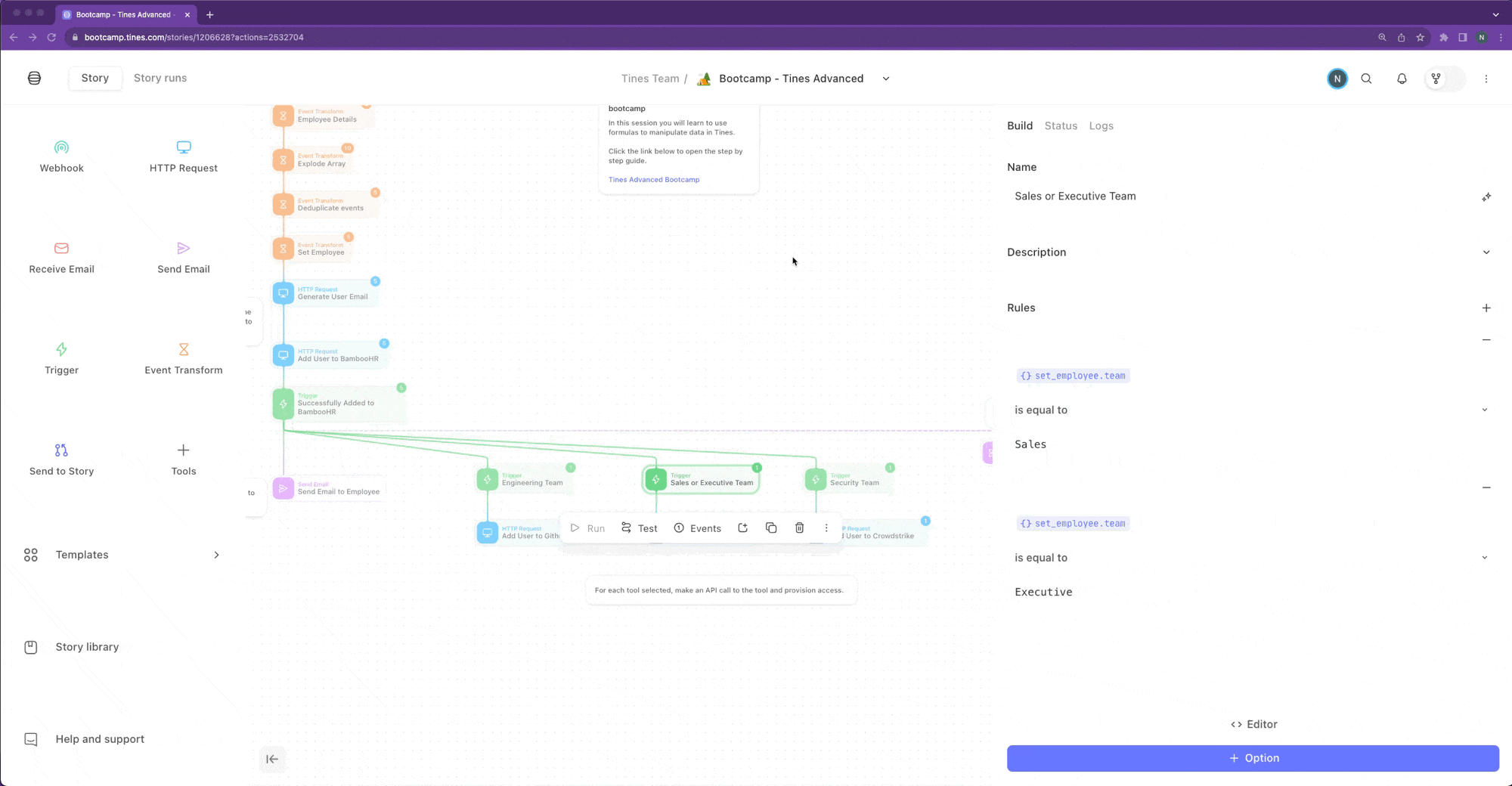Click the trash delete icon in node toolbar
This screenshot has width=1512, height=786.
coord(799,528)
